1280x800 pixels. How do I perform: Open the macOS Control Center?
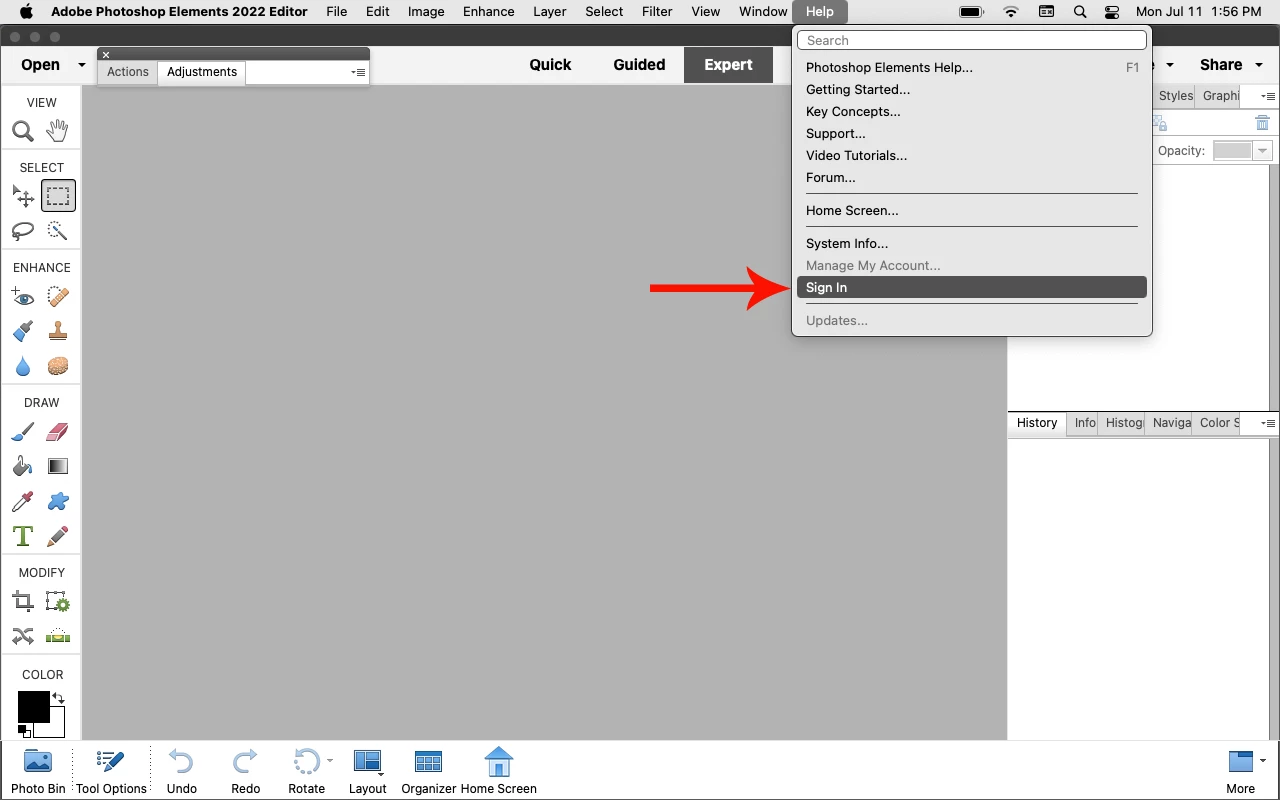pyautogui.click(x=1112, y=12)
